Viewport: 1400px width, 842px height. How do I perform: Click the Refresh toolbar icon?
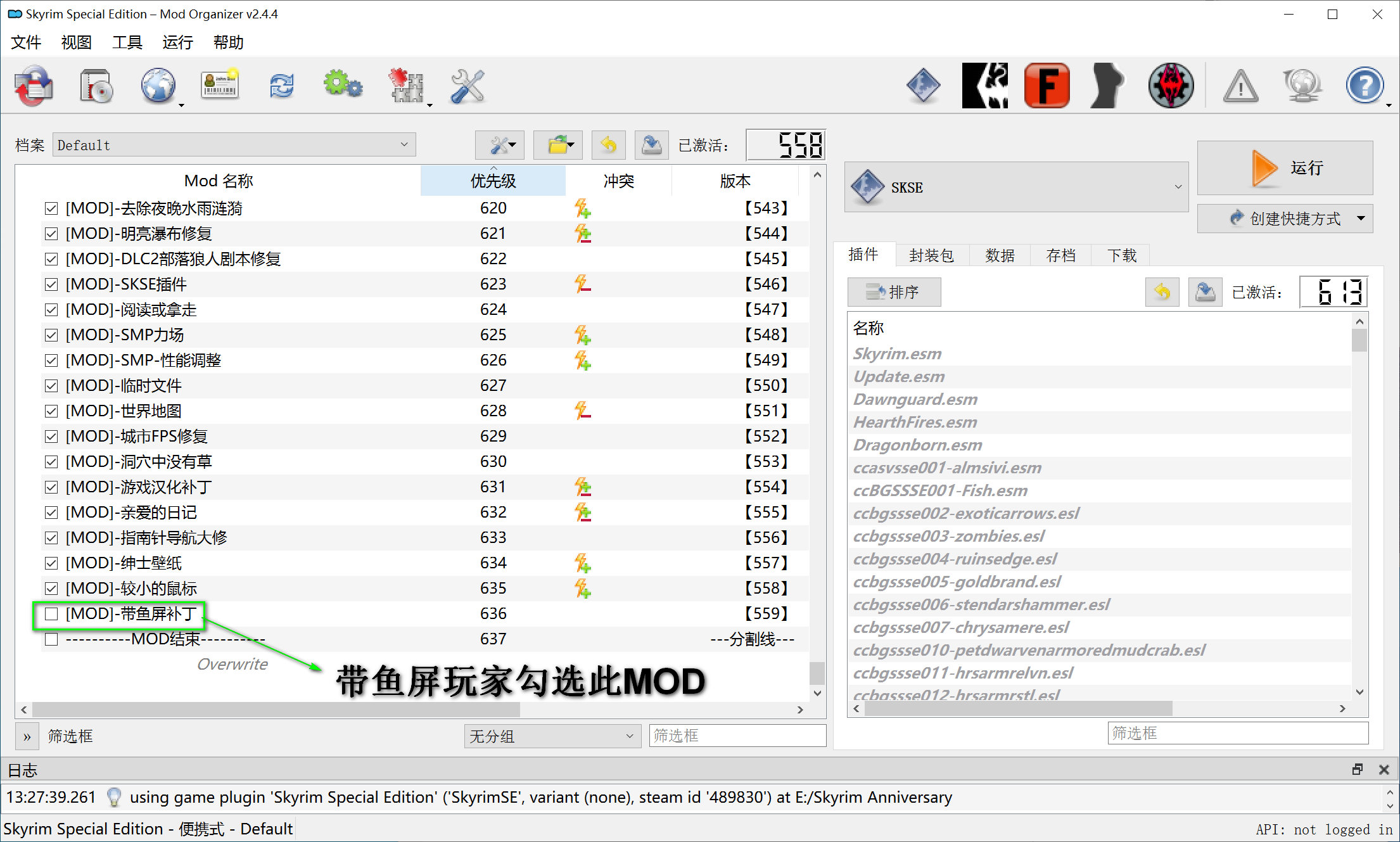[281, 86]
